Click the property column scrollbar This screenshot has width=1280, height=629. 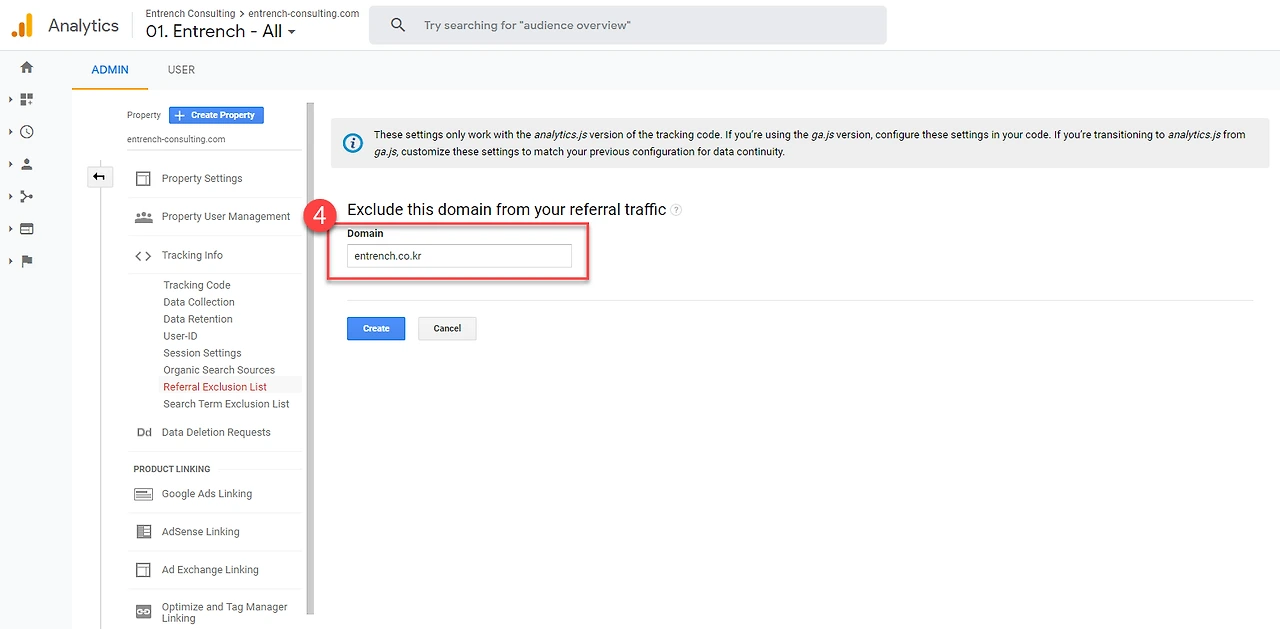point(310,357)
